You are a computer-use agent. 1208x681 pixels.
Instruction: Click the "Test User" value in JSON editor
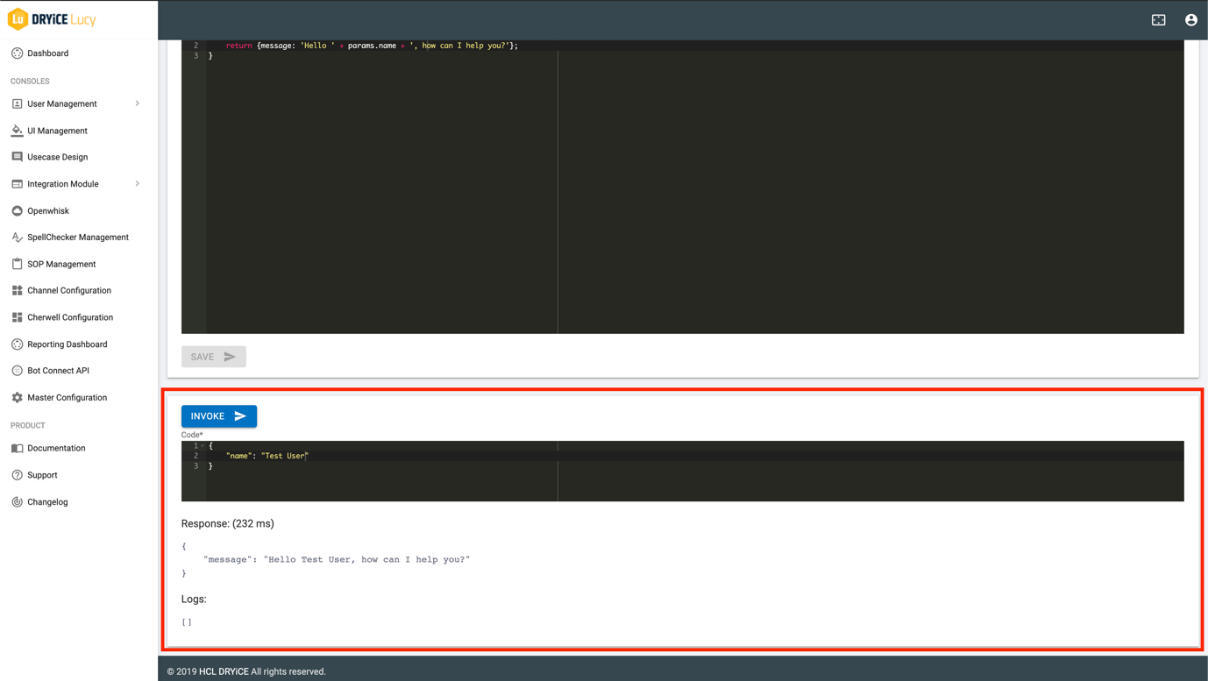click(x=285, y=456)
